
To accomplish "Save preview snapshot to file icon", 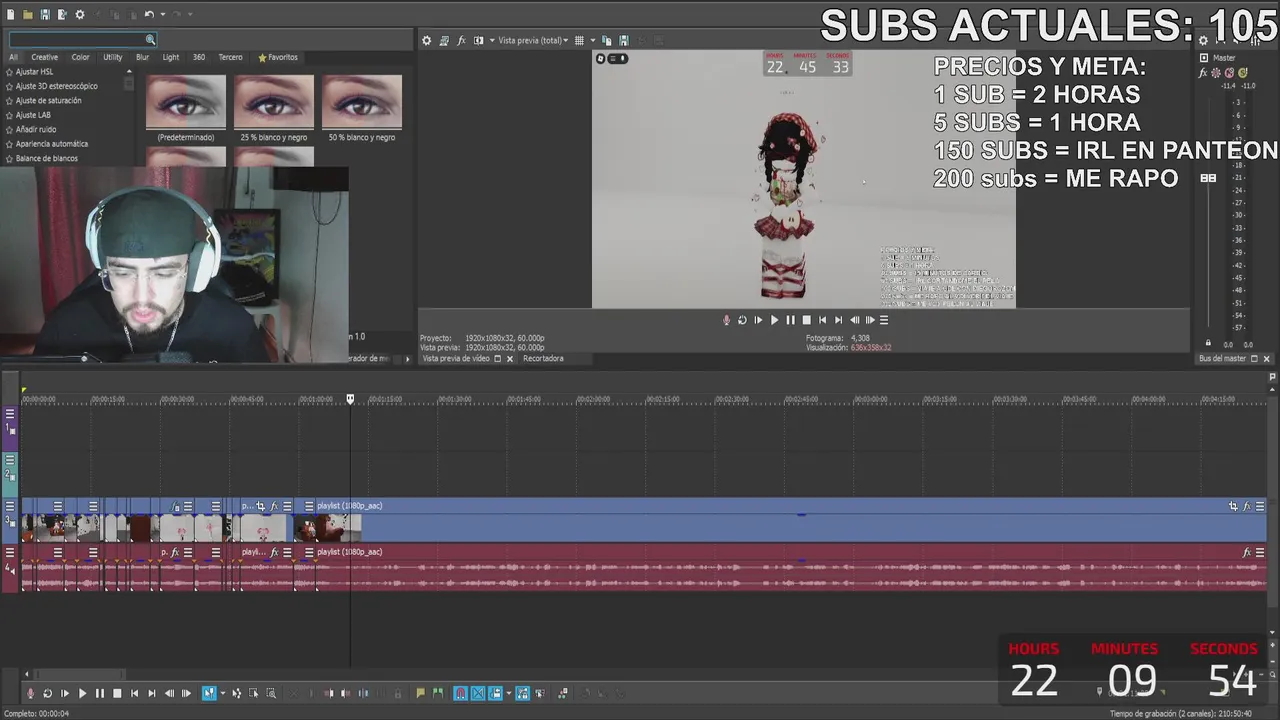I will click(624, 40).
